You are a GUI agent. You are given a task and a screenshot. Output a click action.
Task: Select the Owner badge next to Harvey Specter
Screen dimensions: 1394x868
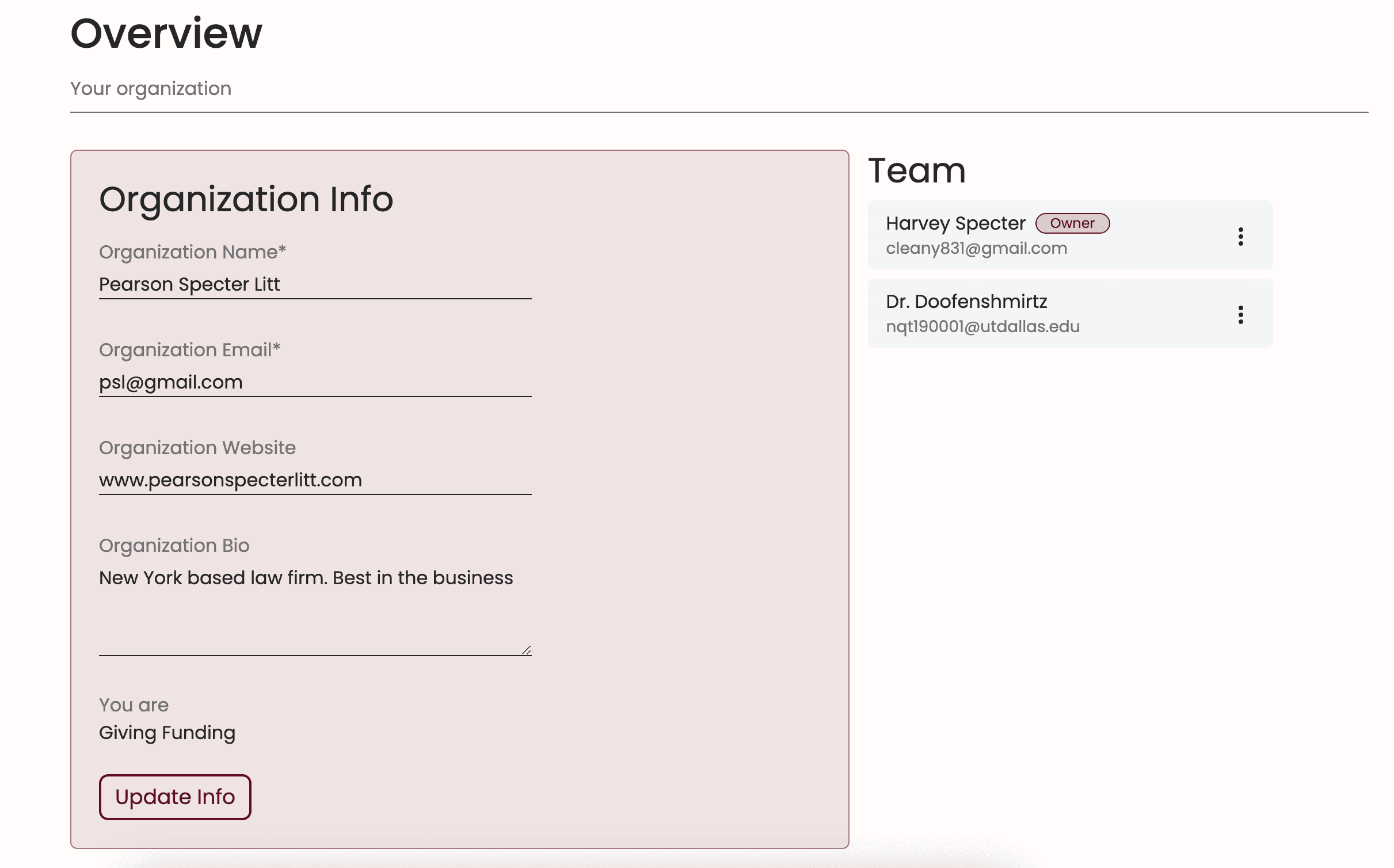coord(1072,223)
